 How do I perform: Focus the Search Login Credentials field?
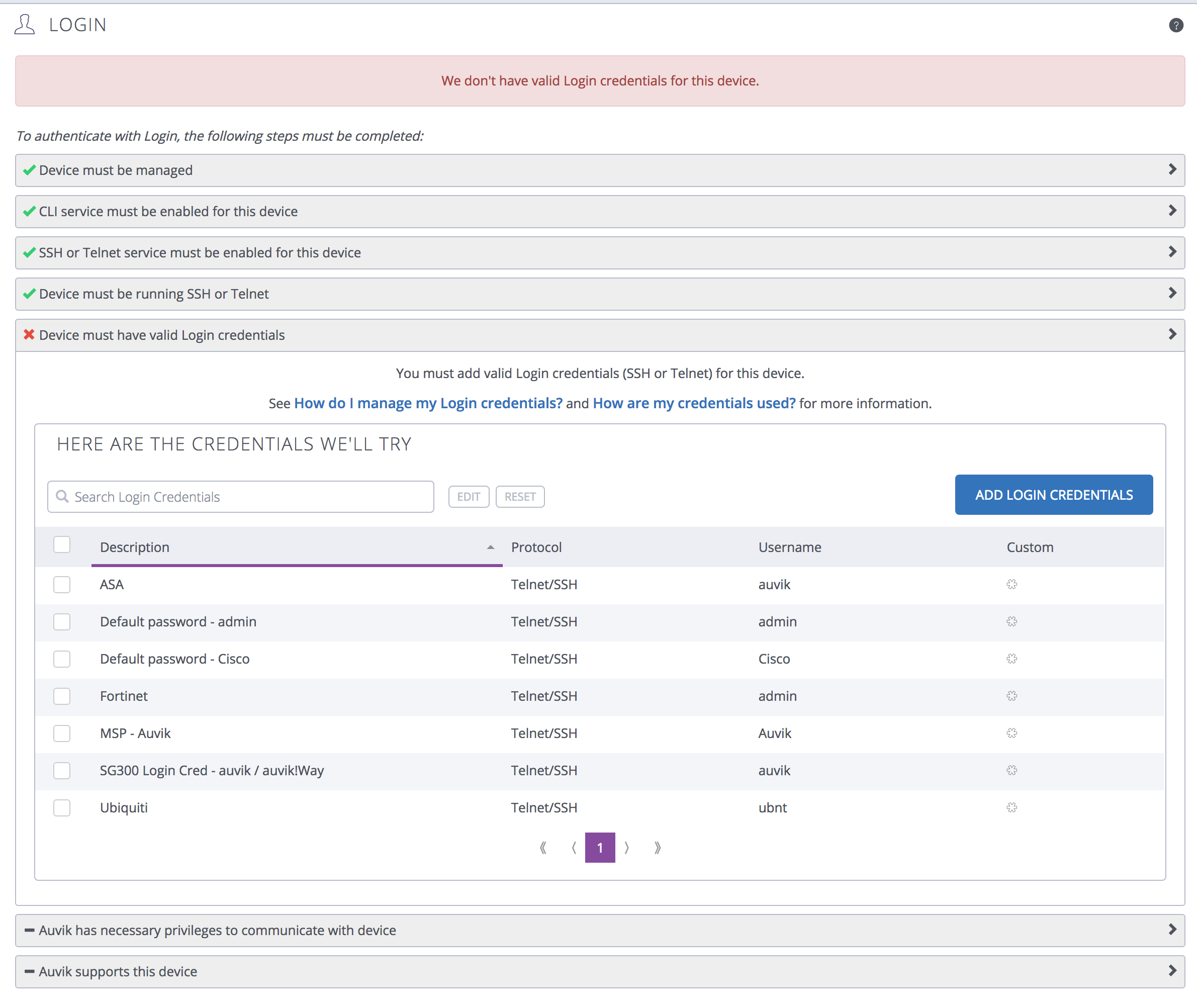tap(240, 496)
